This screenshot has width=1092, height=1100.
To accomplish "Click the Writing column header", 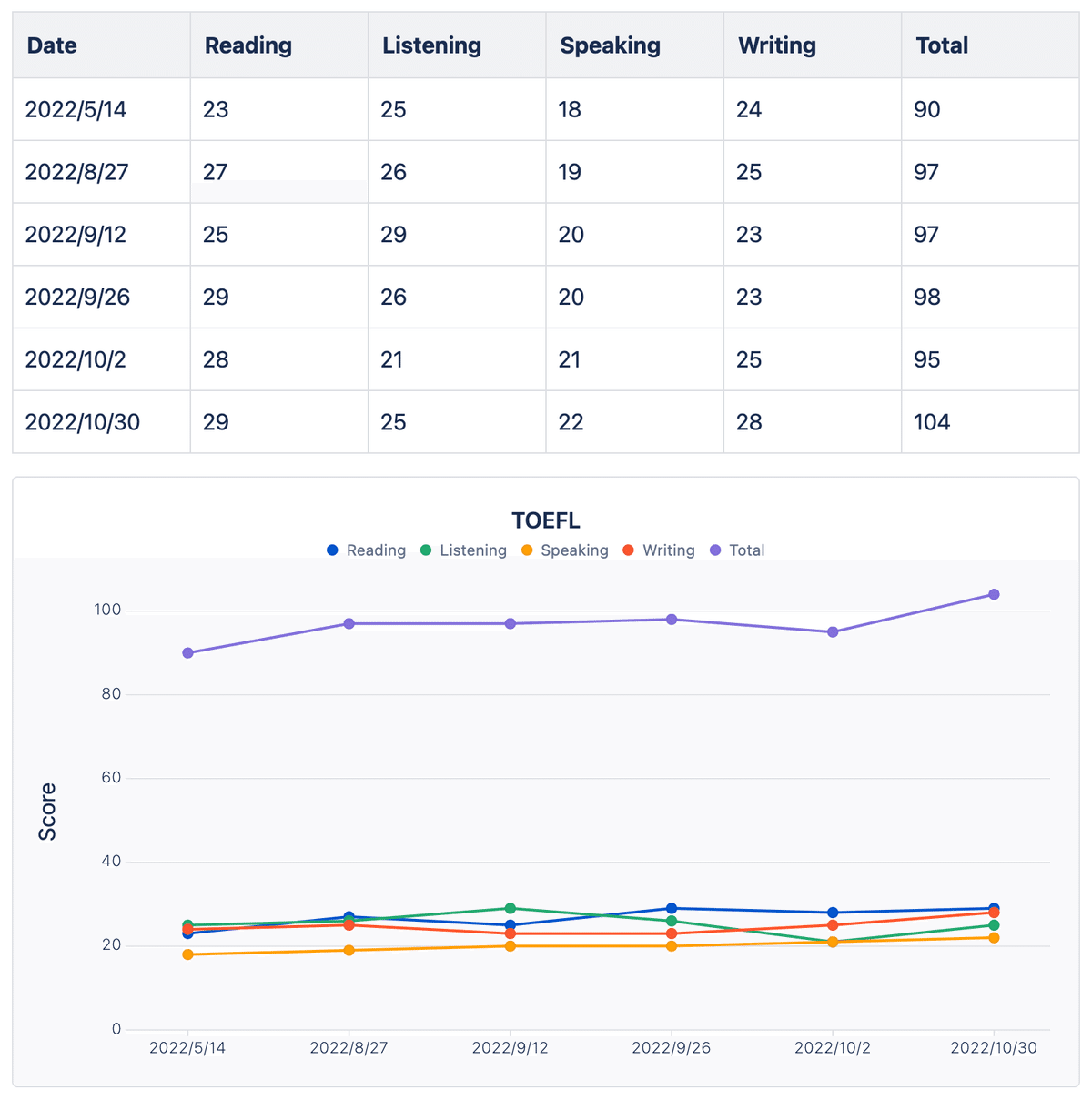I will point(813,45).
